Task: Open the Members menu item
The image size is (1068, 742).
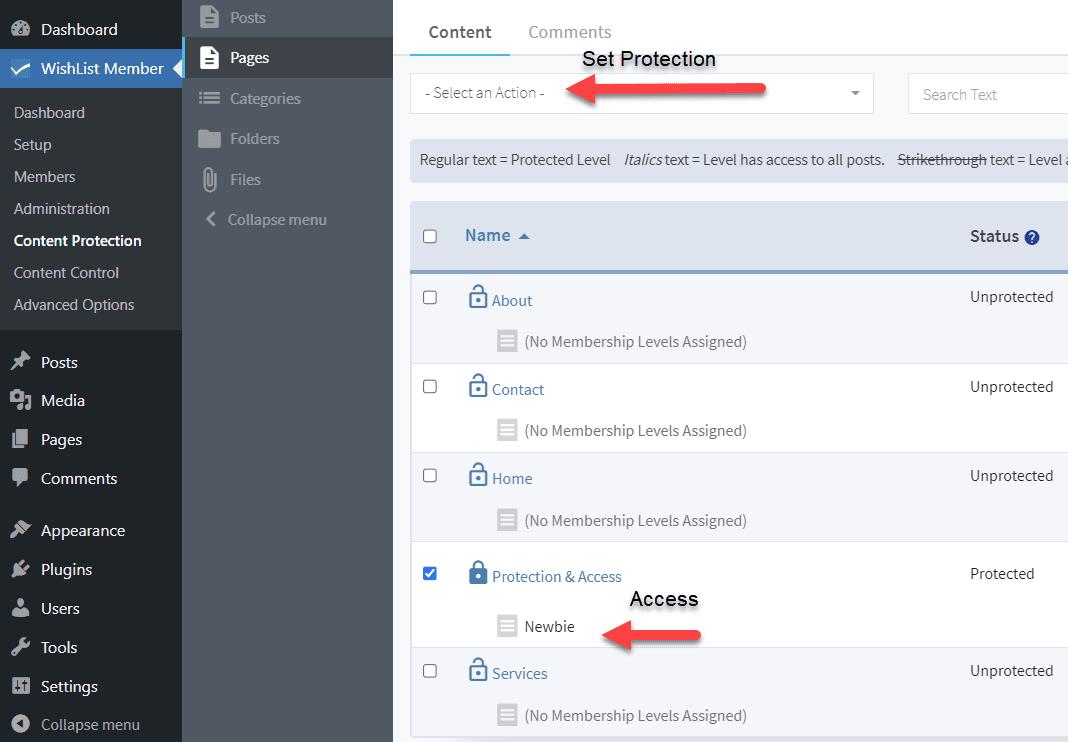Action: (44, 176)
